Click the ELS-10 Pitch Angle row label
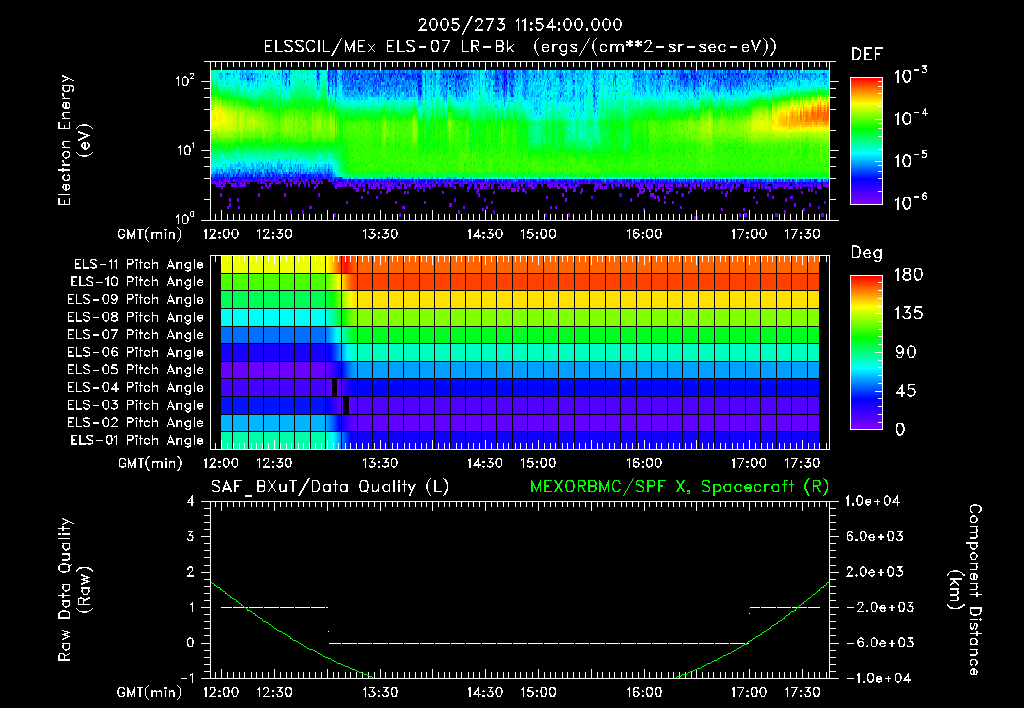The width and height of the screenshot is (1024, 708). [x=137, y=282]
